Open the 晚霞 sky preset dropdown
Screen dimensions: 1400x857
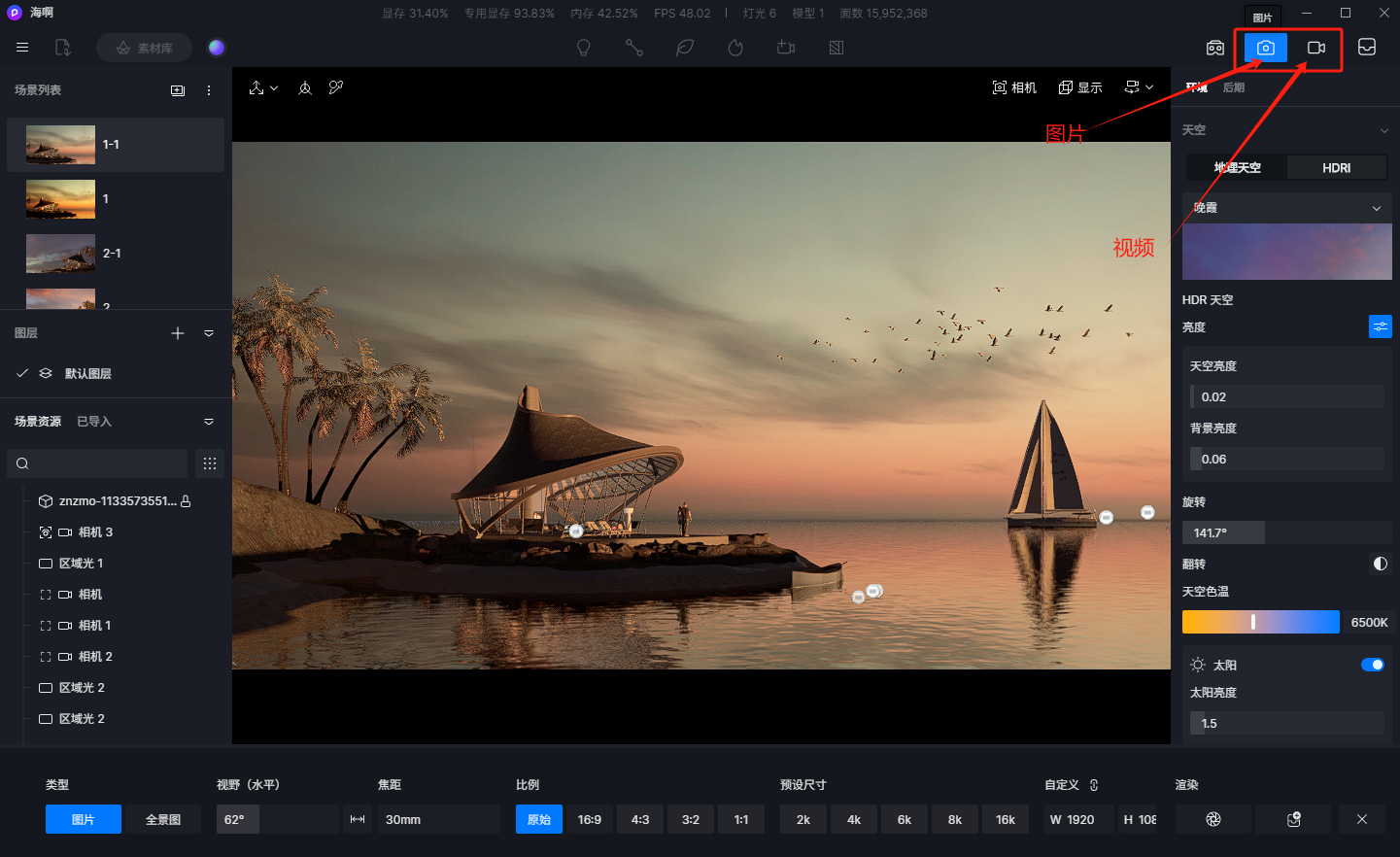click(1286, 208)
